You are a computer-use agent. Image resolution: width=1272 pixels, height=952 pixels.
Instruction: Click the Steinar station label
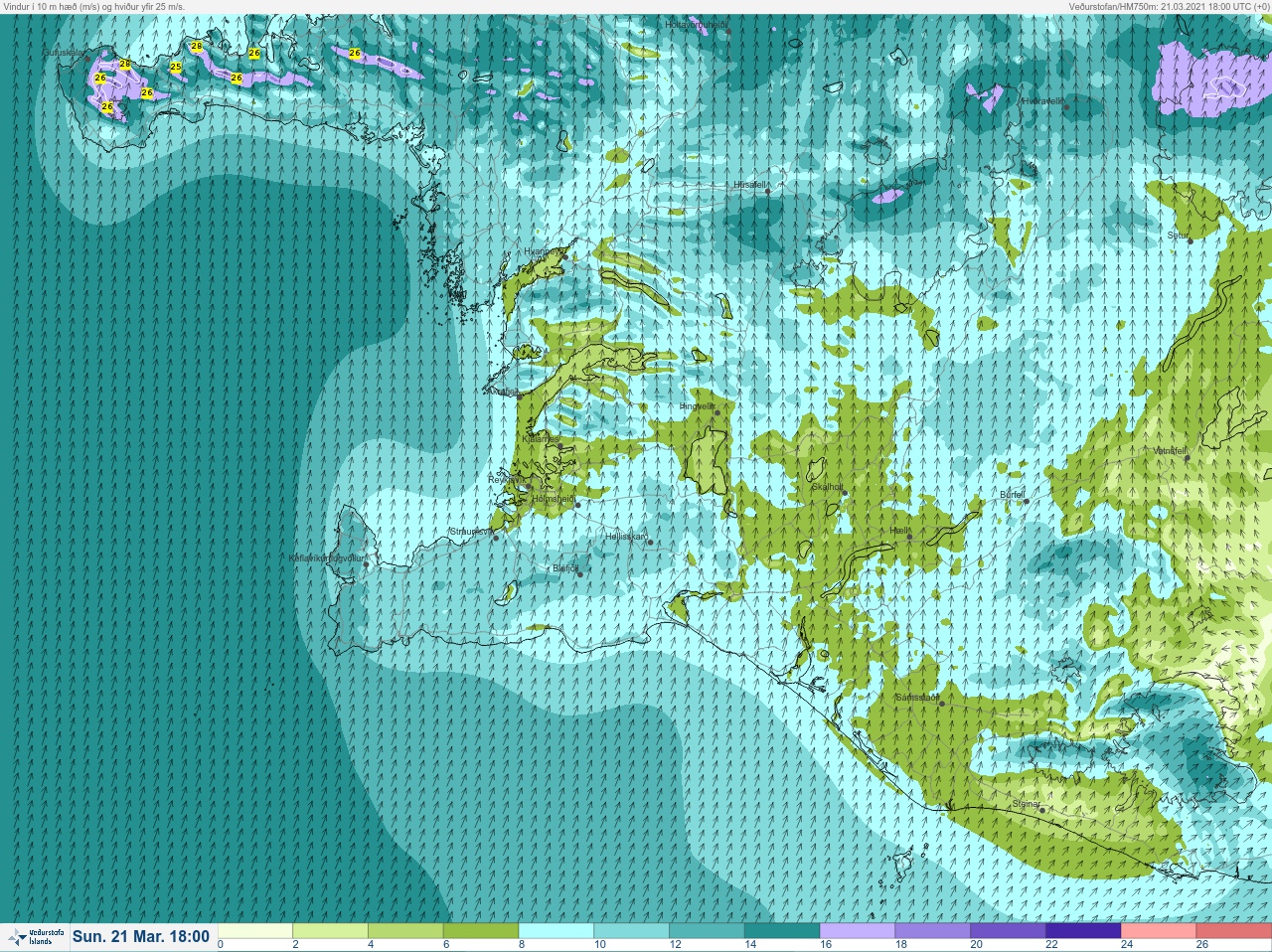pos(1026,804)
